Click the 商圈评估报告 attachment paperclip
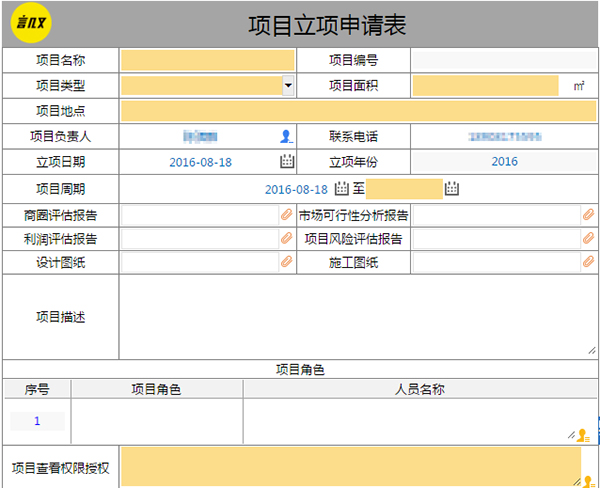The height and width of the screenshot is (488, 600). (x=287, y=215)
